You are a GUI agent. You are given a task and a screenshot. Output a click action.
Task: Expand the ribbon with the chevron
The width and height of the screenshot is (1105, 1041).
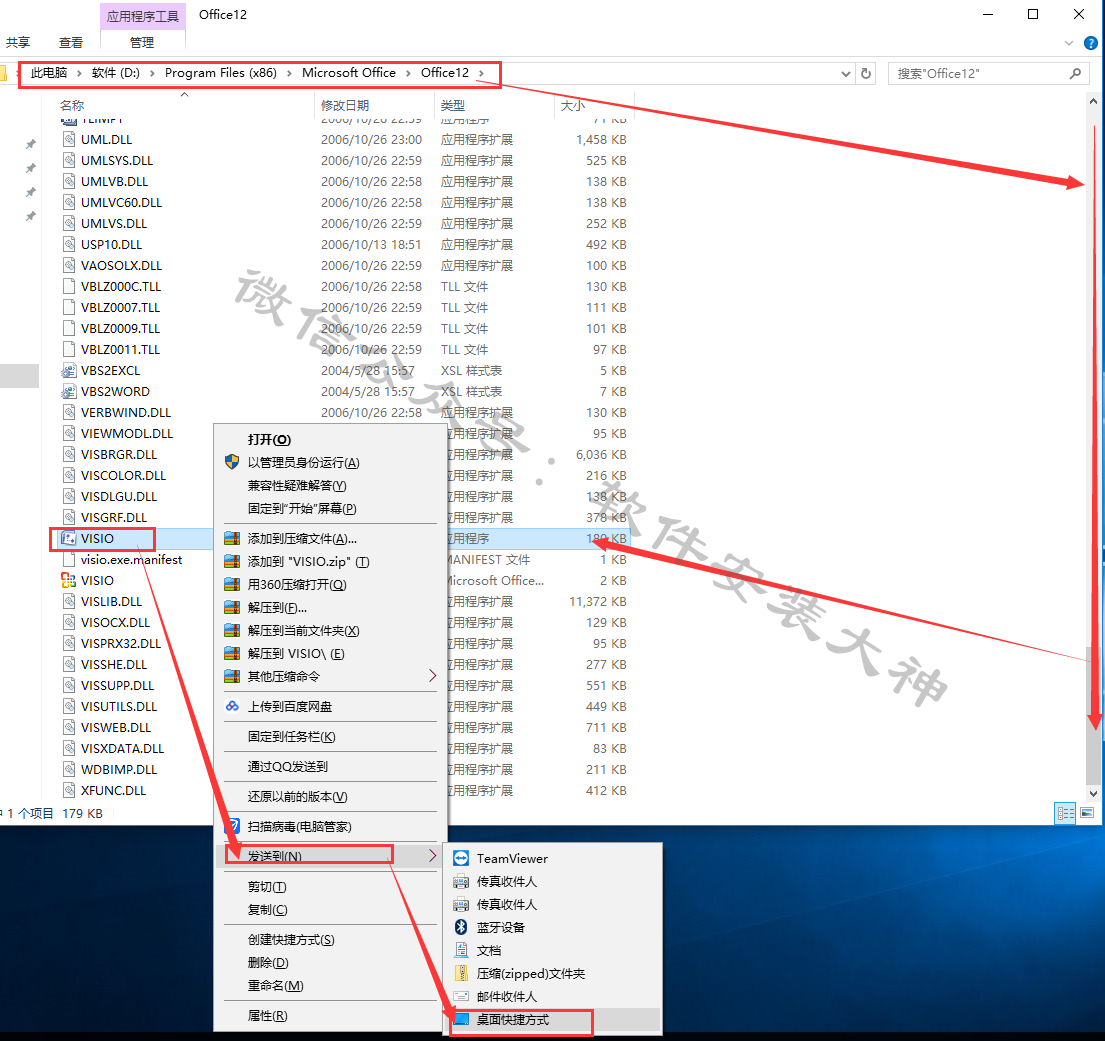(1068, 43)
